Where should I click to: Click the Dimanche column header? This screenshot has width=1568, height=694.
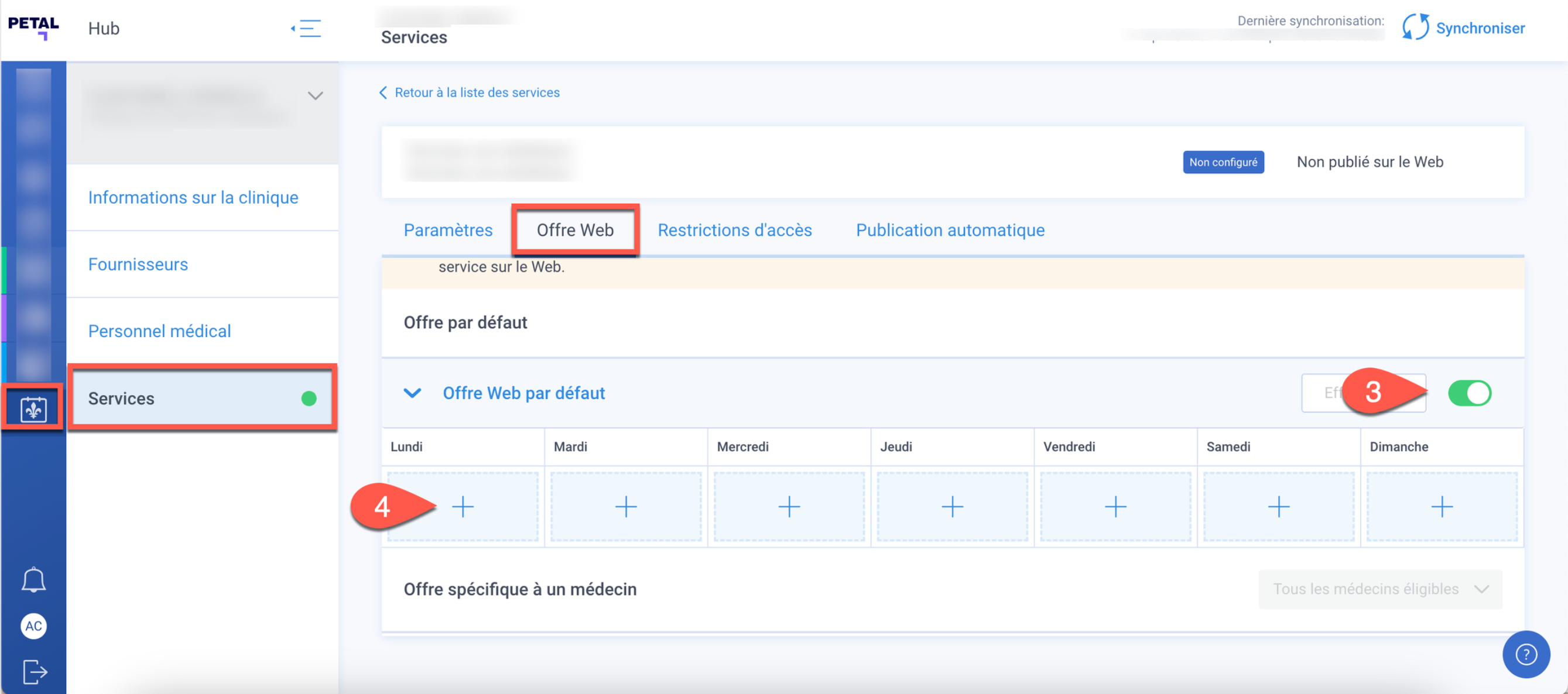pos(1398,446)
